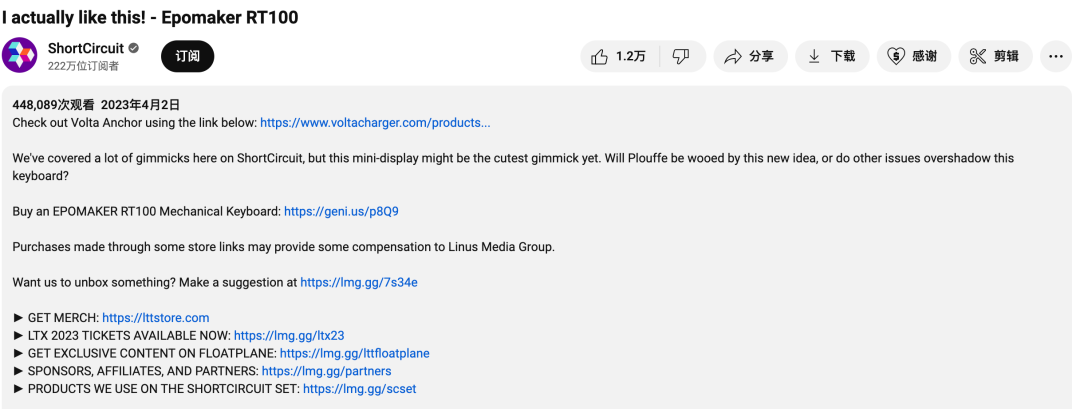The width and height of the screenshot is (1080, 409).
Task: Open the lmg.gg/ltx23 tickets link
Action: 288,336
